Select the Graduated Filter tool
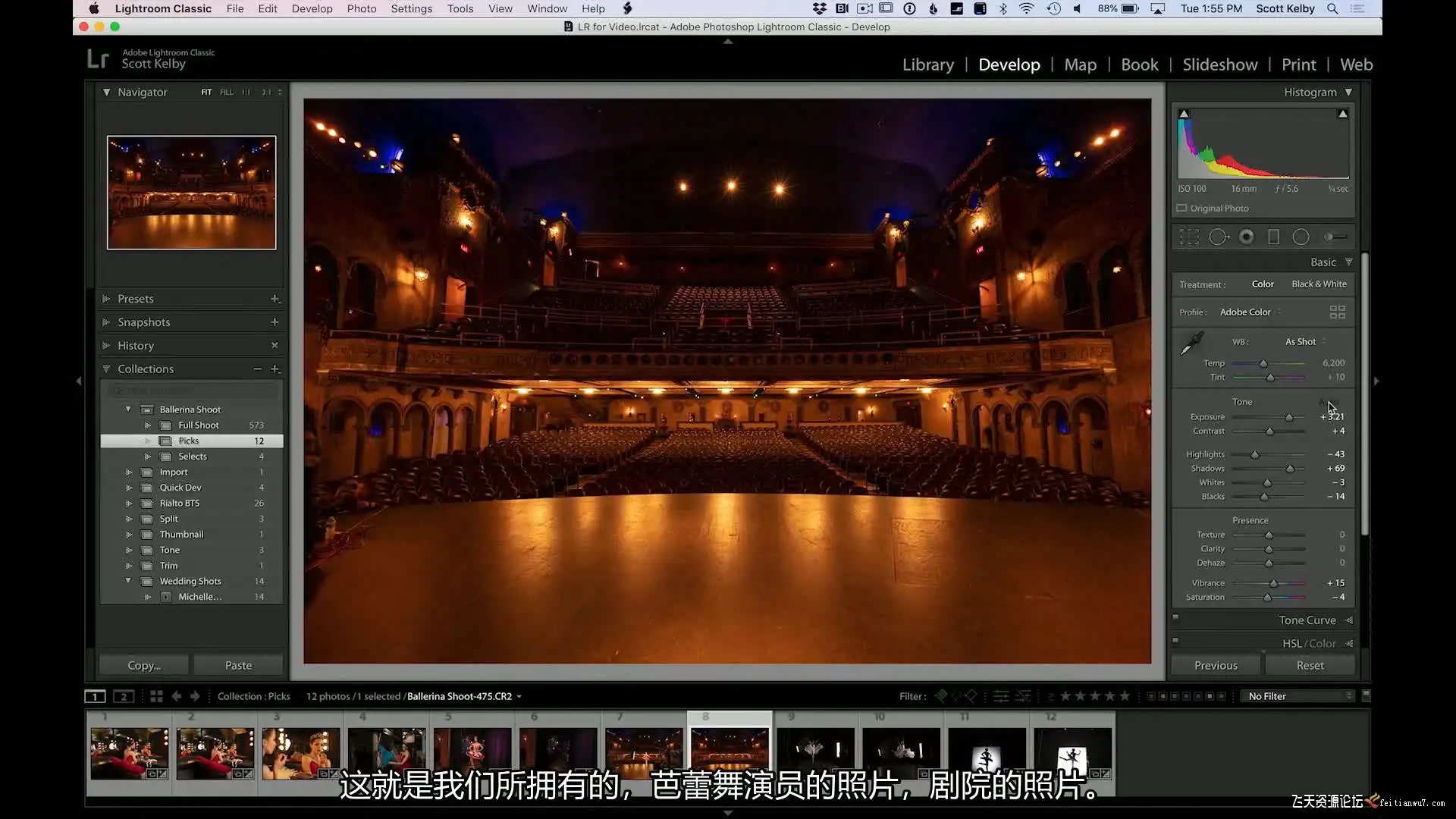 (1274, 237)
